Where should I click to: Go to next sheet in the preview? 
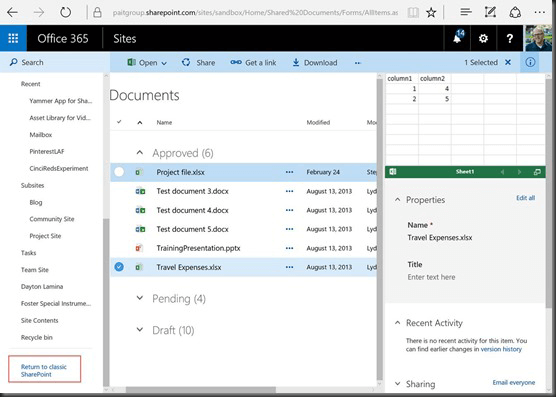click(519, 172)
